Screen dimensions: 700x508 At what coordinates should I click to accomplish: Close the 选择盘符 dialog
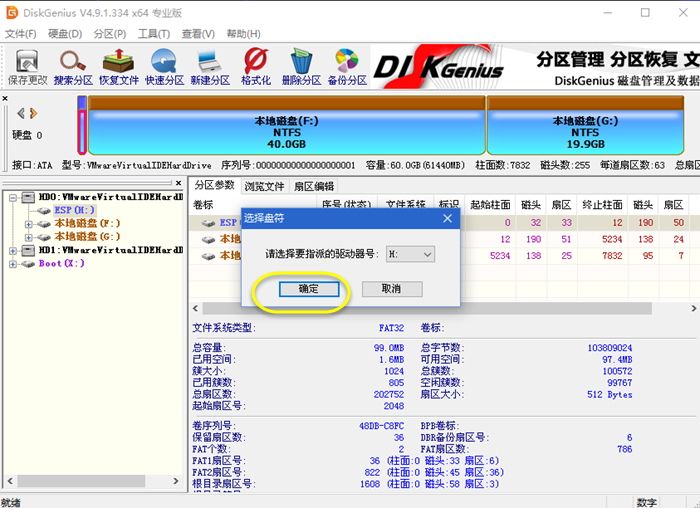point(447,218)
